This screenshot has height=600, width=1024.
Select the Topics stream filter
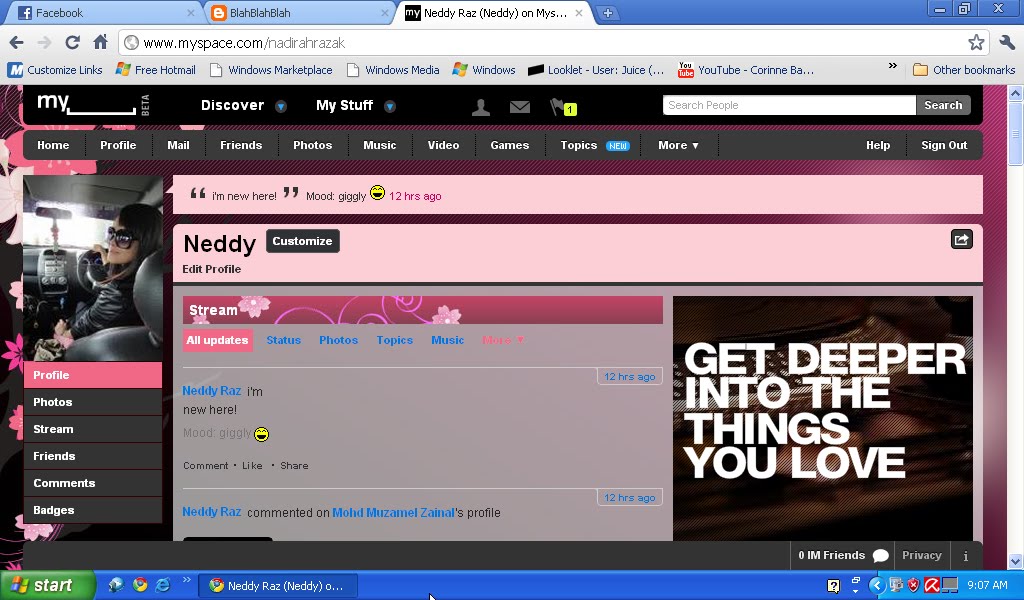394,340
